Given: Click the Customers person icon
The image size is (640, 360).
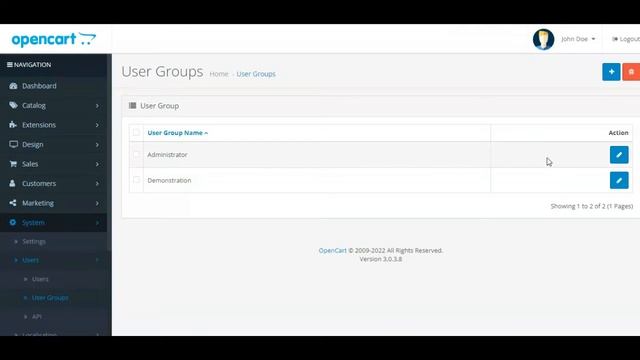Looking at the screenshot, I should pyautogui.click(x=13, y=183).
